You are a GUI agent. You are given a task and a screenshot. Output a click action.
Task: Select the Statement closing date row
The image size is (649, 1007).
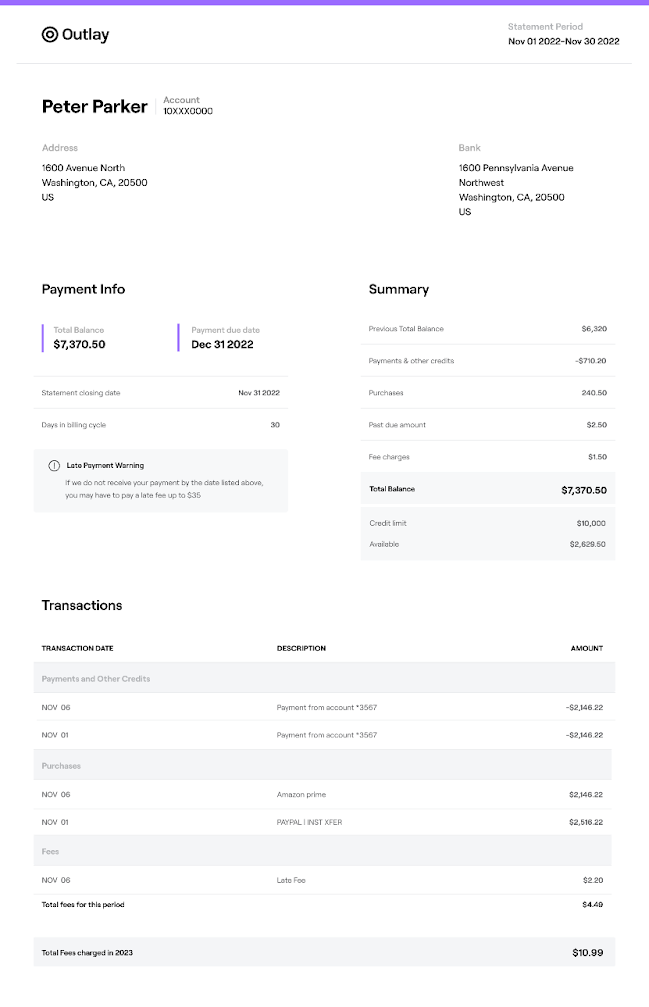tap(160, 393)
